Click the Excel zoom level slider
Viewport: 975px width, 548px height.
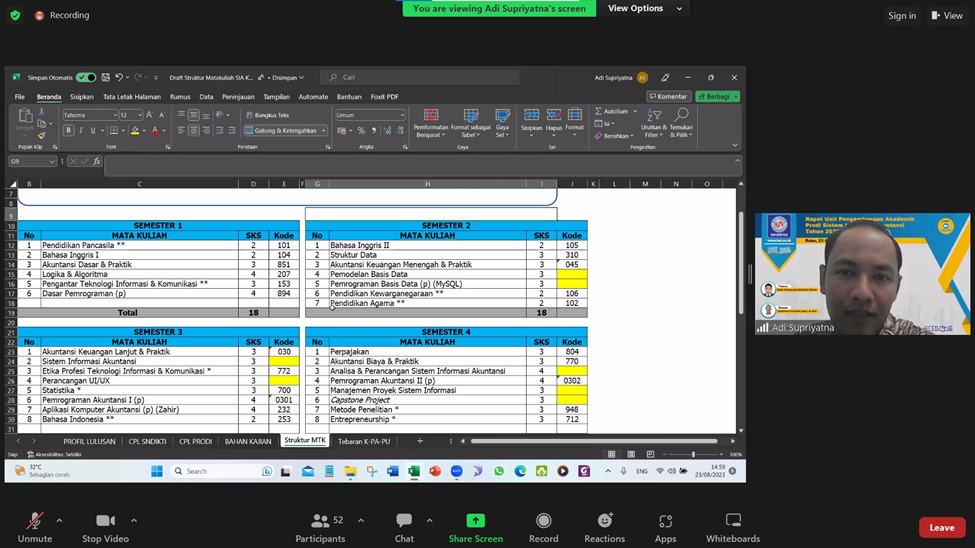pyautogui.click(x=692, y=454)
